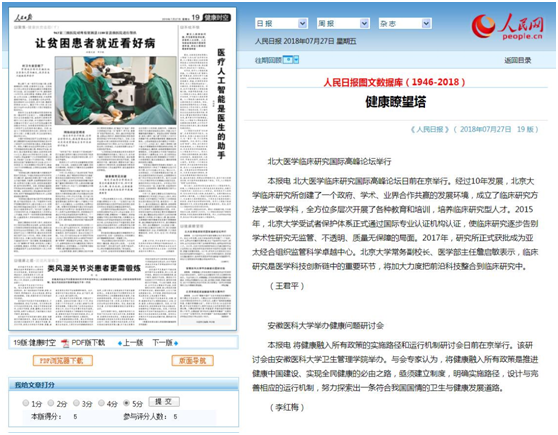Click the people.cn logo
The height and width of the screenshot is (435, 558).
tap(507, 27)
